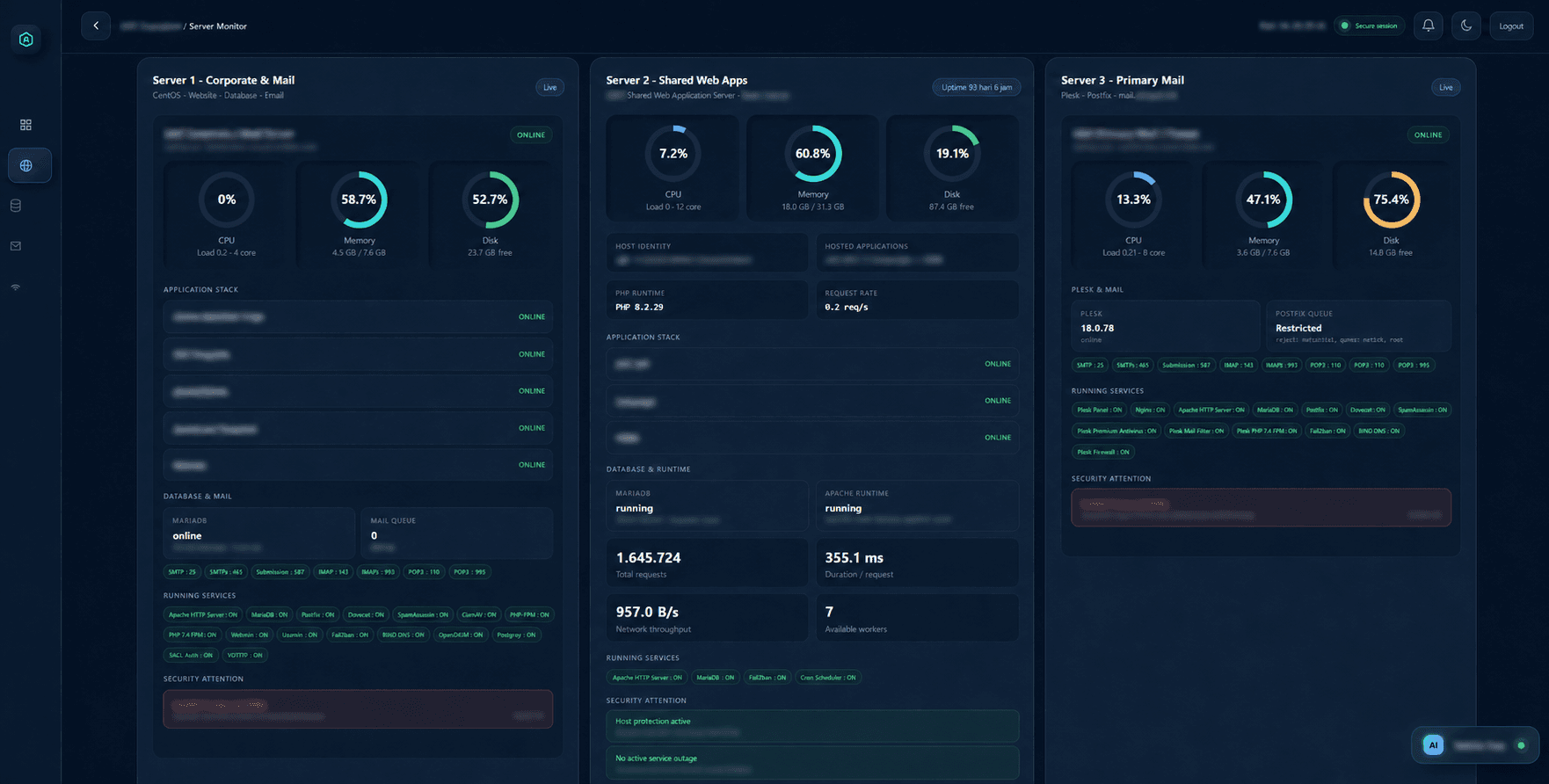The height and width of the screenshot is (784, 1549).
Task: Go back using the chevron-left button
Action: point(96,25)
